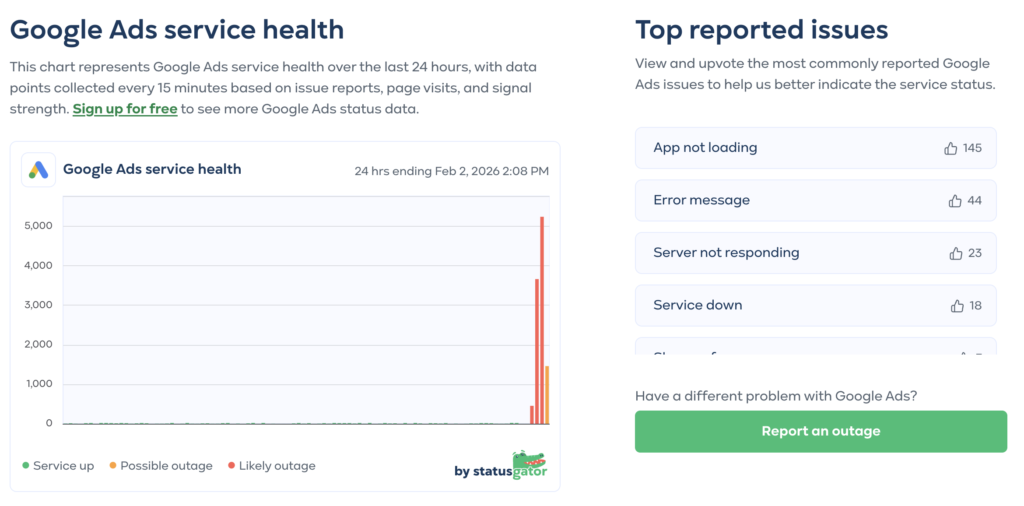Click the second-tallest red outage bar
The height and width of the screenshot is (506, 1024).
pyautogui.click(x=537, y=350)
